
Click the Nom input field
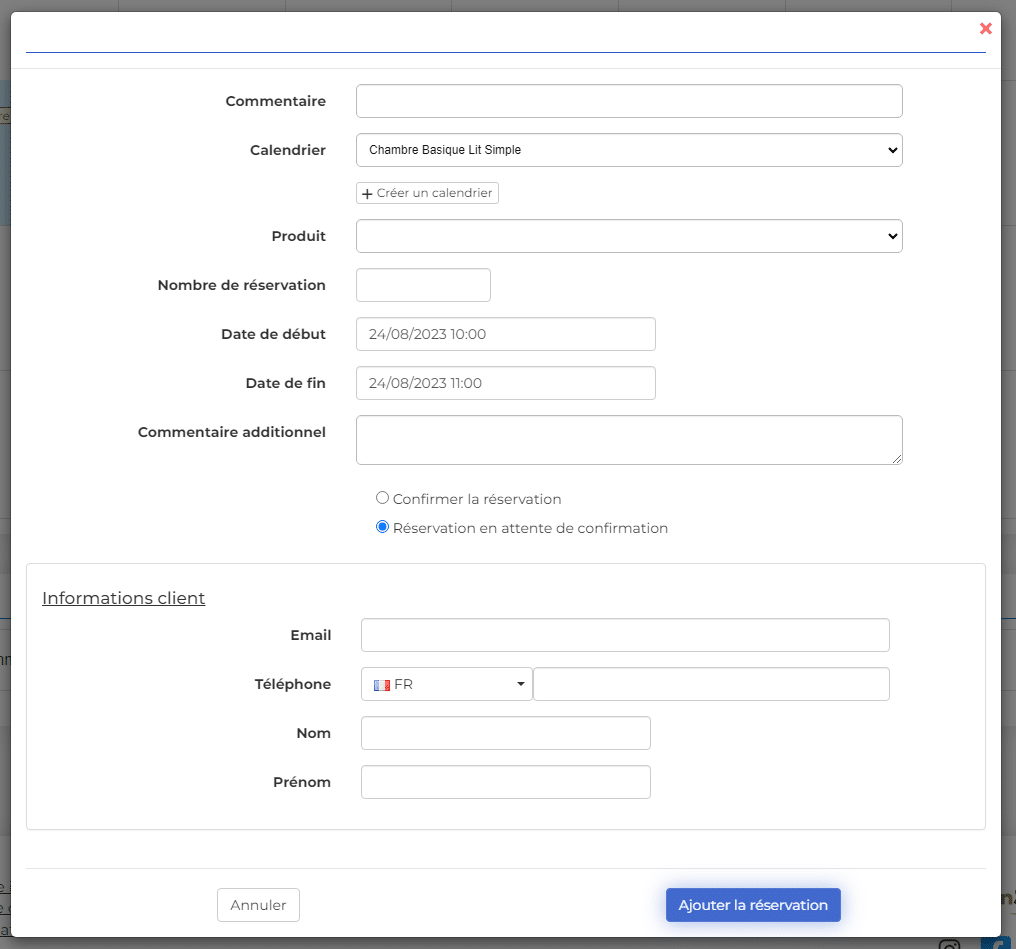pos(505,733)
